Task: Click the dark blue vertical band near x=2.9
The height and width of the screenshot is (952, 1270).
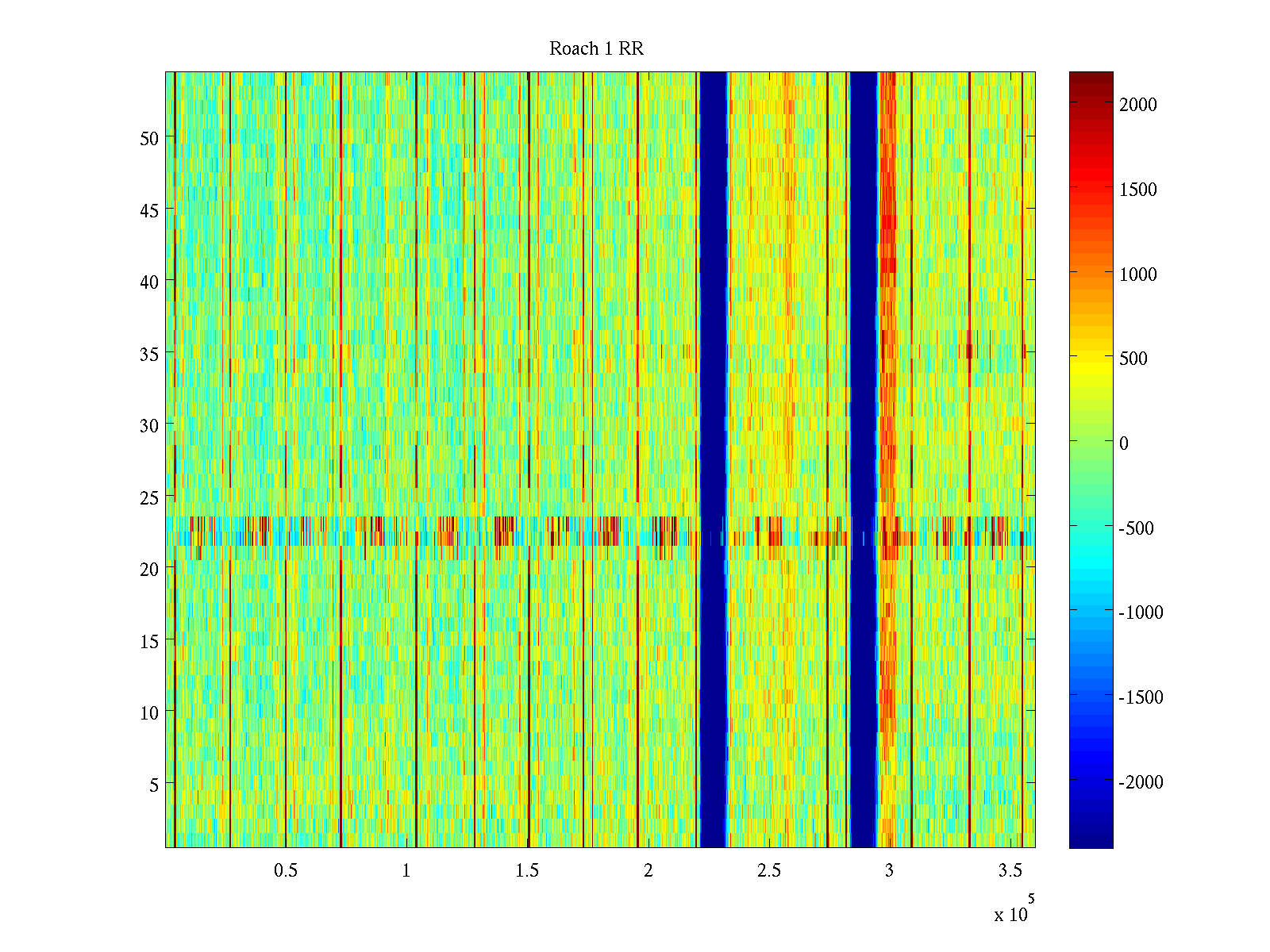Action: coord(863,317)
